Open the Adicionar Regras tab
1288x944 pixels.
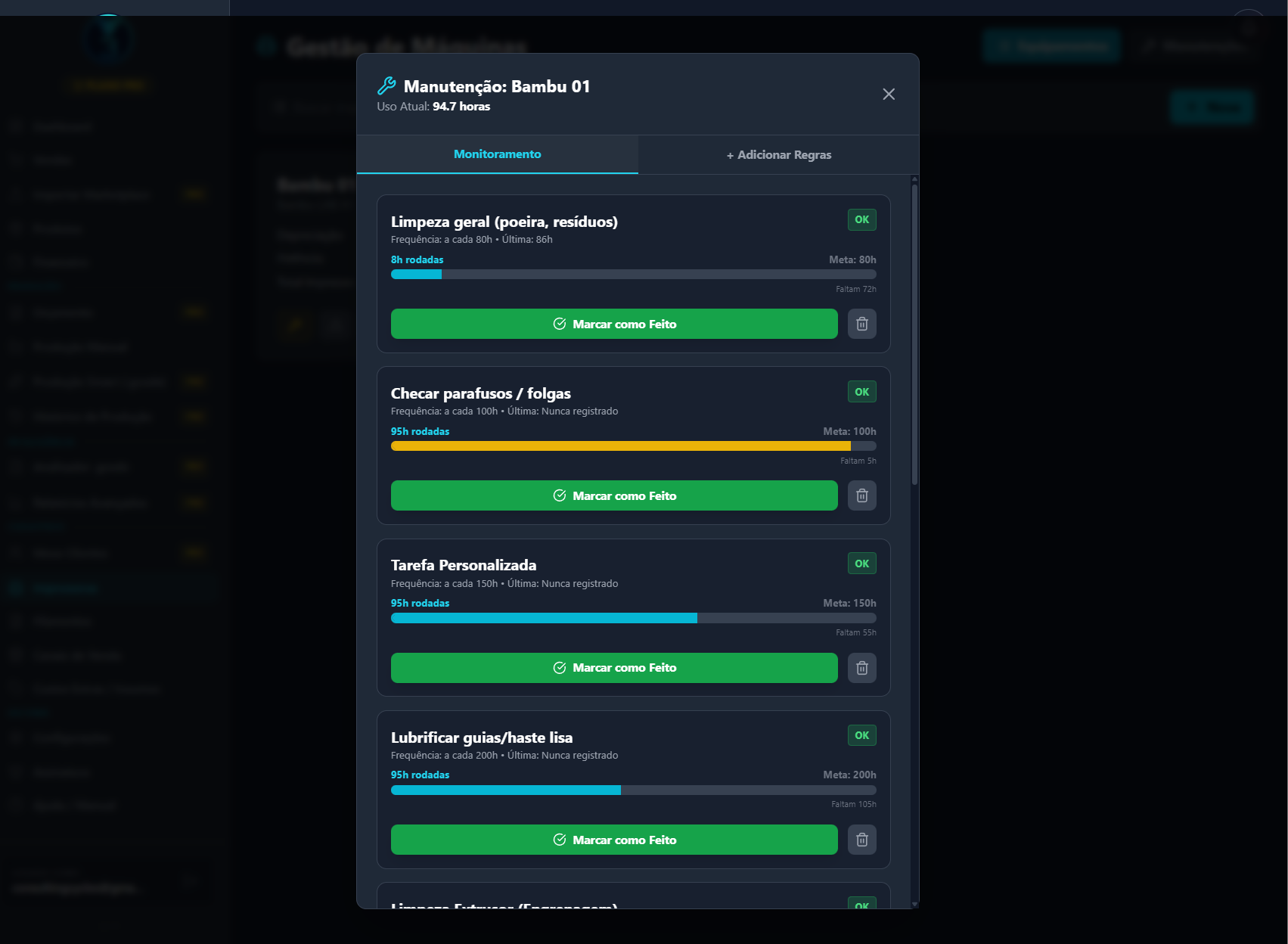point(778,155)
